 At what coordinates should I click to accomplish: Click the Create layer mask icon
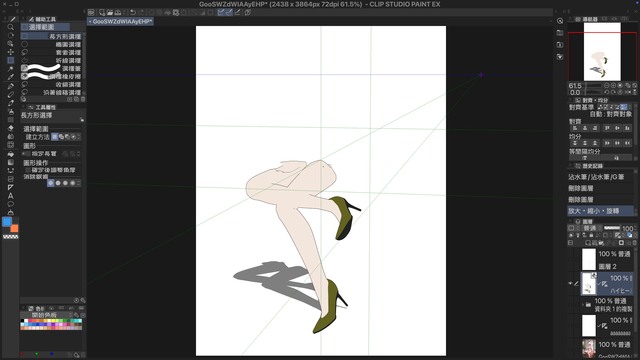click(621, 243)
